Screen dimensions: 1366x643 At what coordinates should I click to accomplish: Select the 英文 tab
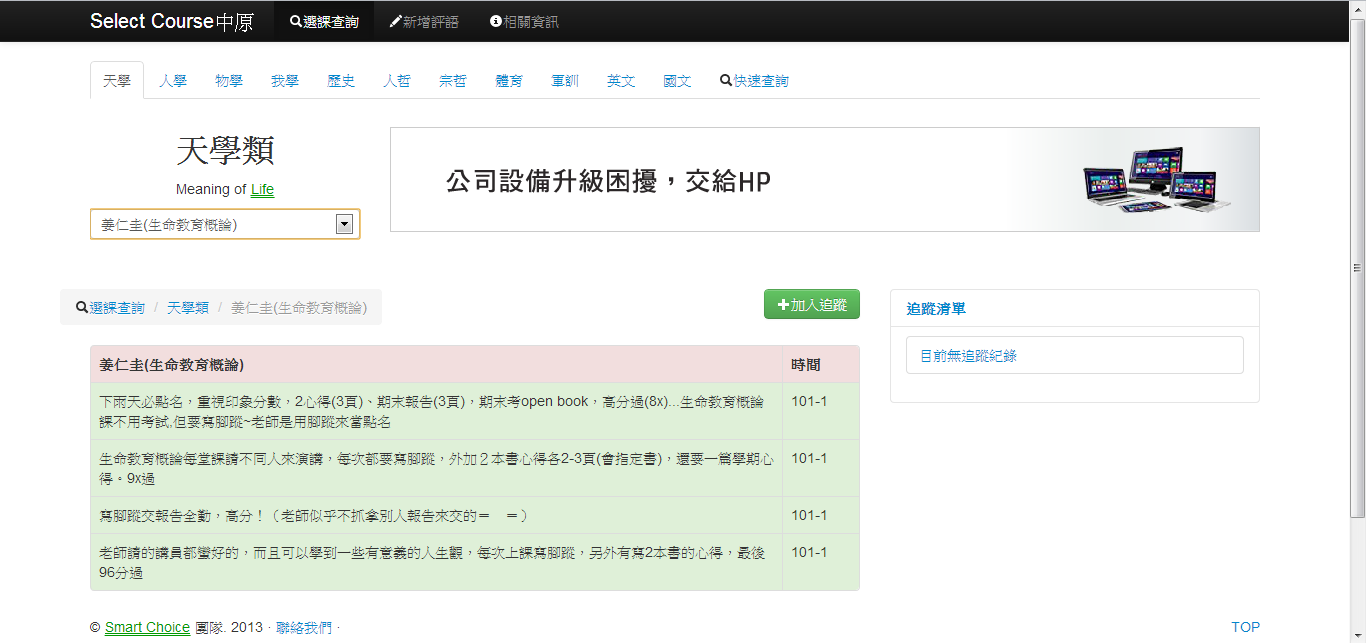pyautogui.click(x=621, y=81)
